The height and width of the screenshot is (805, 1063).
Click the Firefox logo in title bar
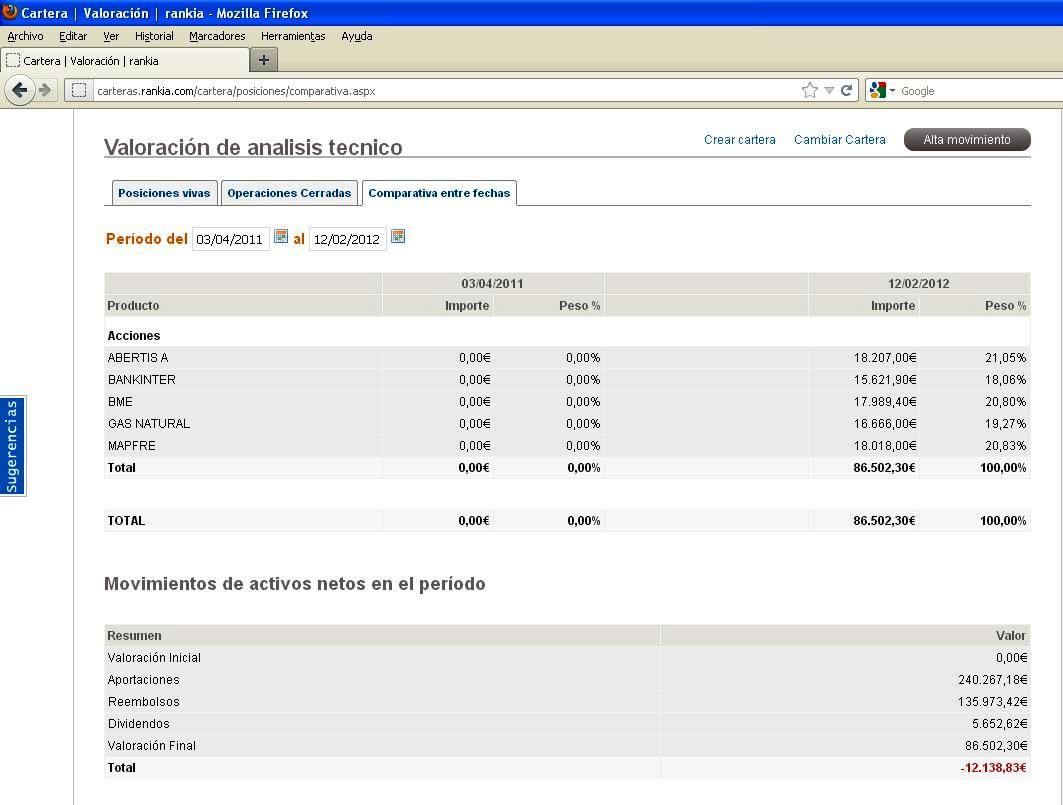coord(9,12)
